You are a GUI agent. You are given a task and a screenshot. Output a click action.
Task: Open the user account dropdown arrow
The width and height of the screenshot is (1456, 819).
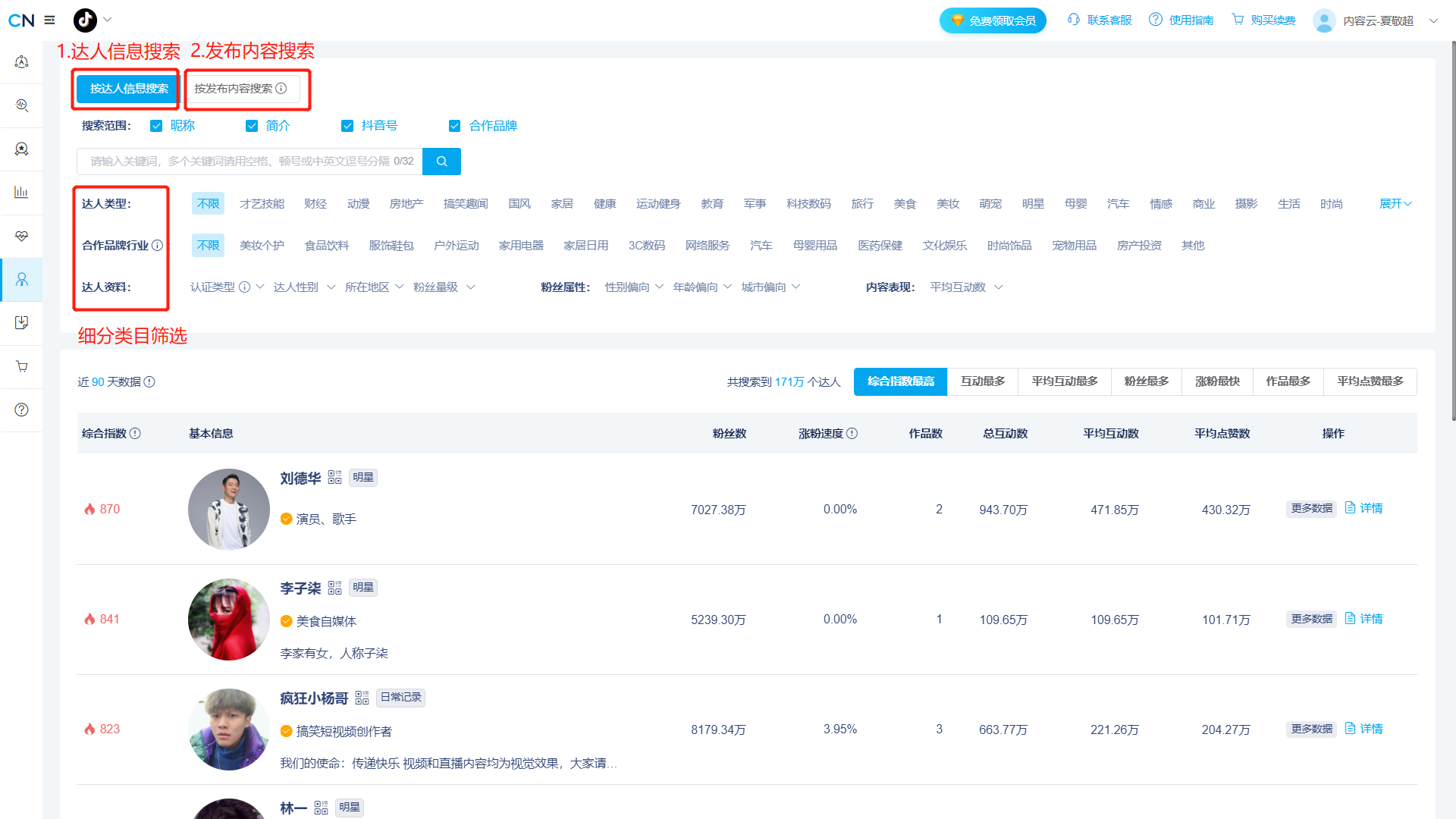[x=1433, y=21]
